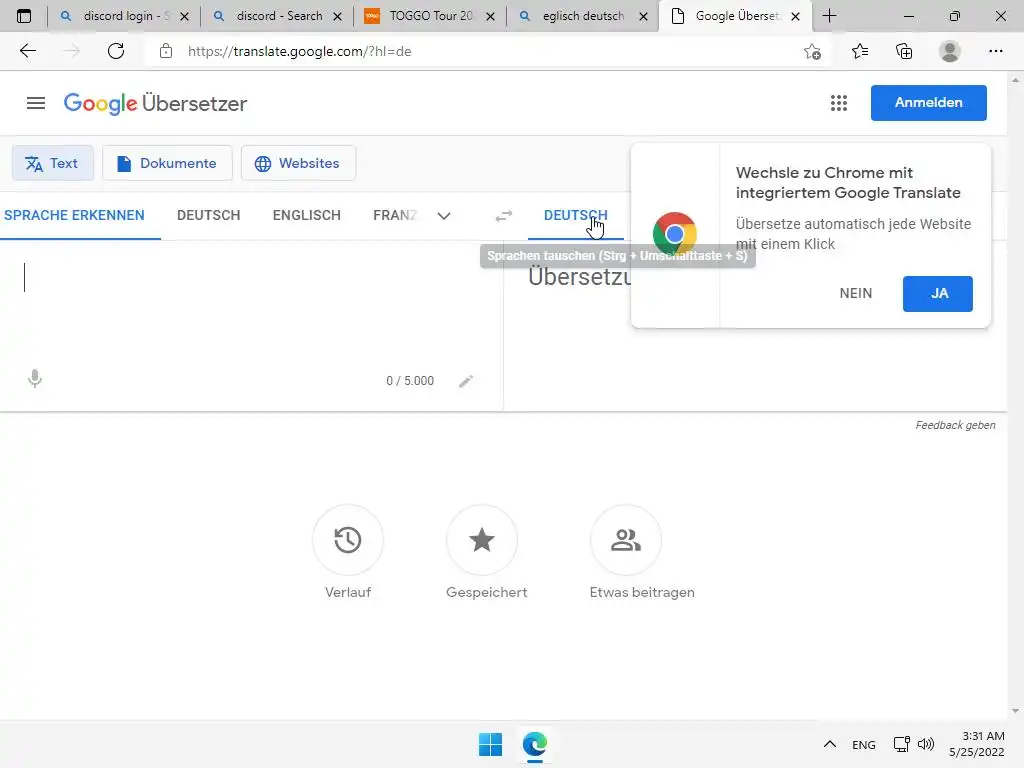Open the volume speaker tray icon
Screen dimensions: 1024x768
926,744
